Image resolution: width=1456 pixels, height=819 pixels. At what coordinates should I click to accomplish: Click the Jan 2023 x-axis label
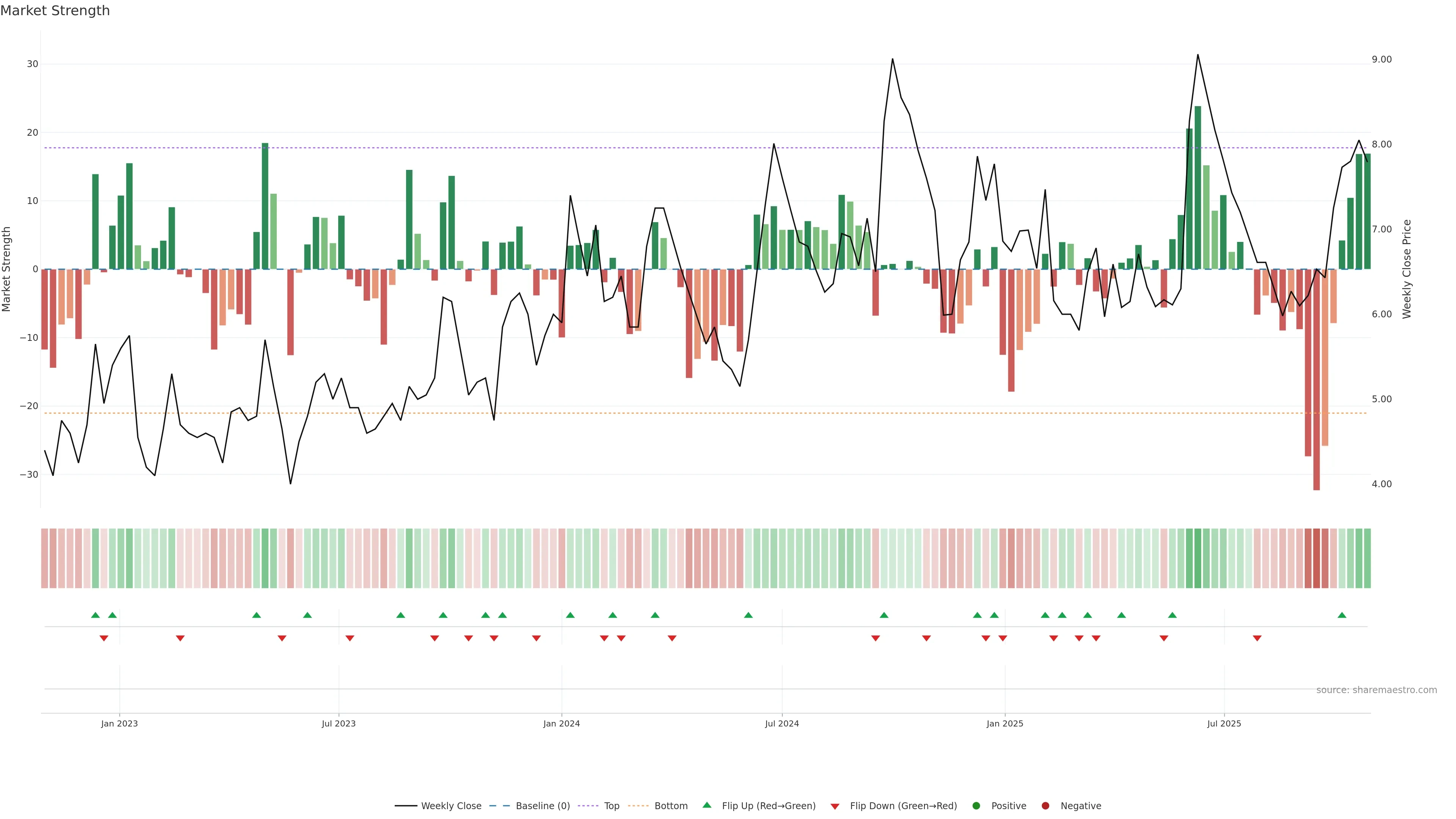(119, 723)
